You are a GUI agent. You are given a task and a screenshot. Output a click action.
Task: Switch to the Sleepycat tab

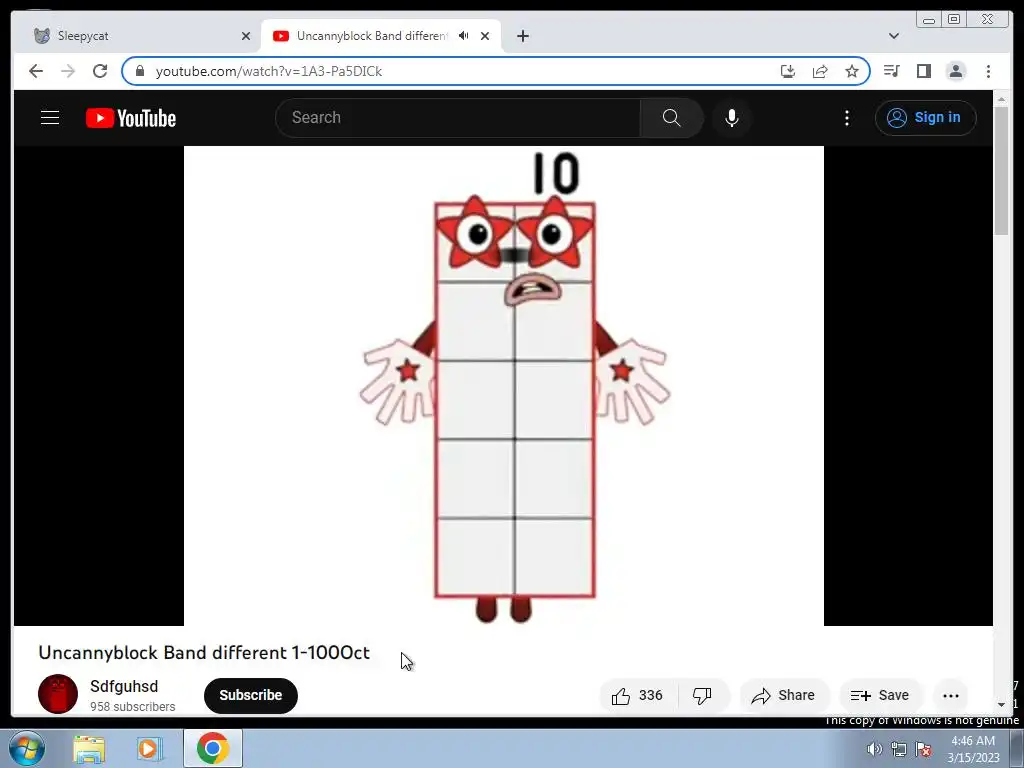click(137, 36)
